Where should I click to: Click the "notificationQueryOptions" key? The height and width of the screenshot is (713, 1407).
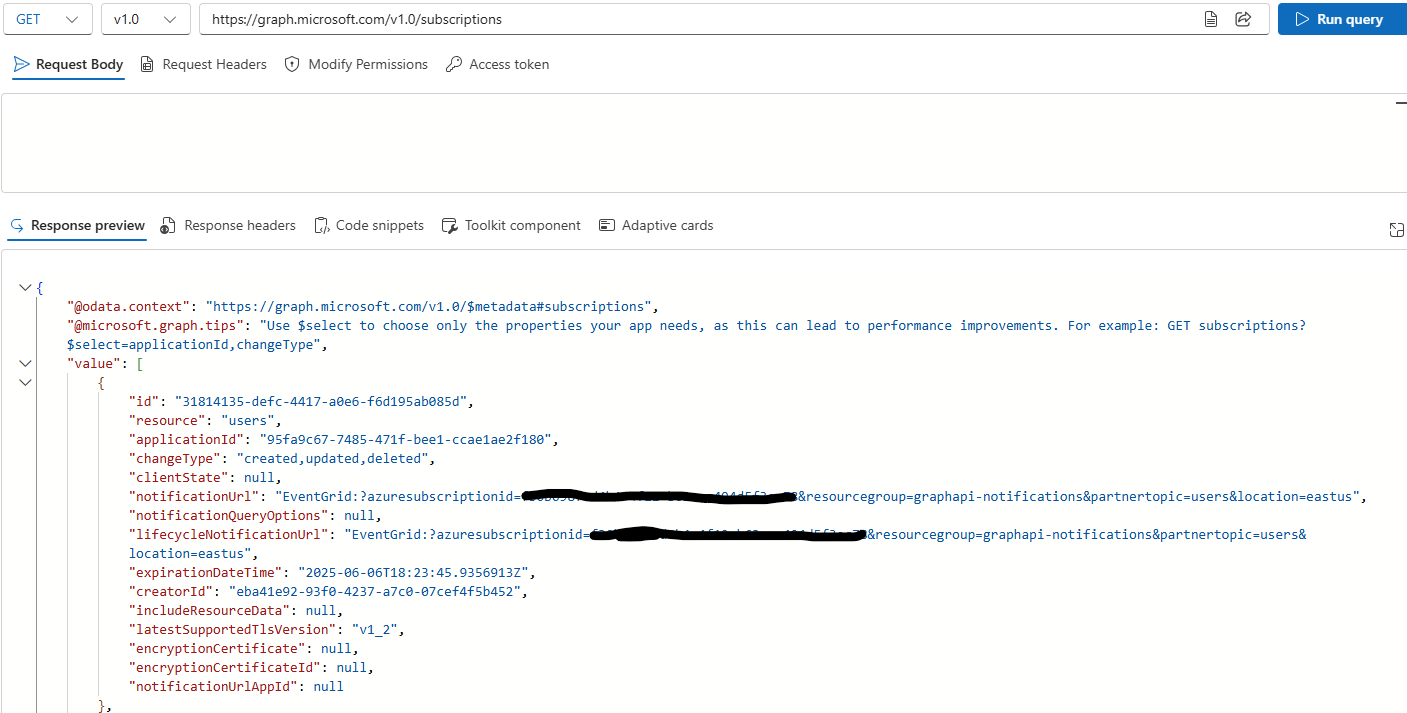pos(230,515)
